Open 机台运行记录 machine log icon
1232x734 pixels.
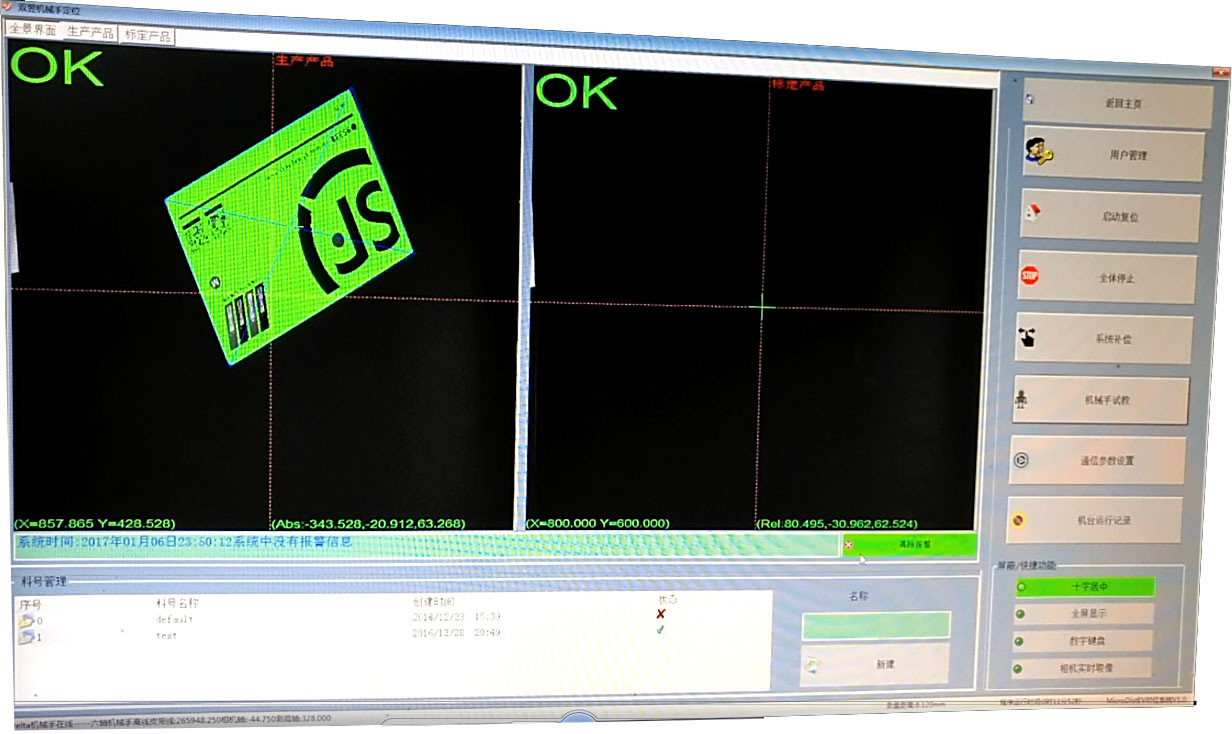[1019, 520]
